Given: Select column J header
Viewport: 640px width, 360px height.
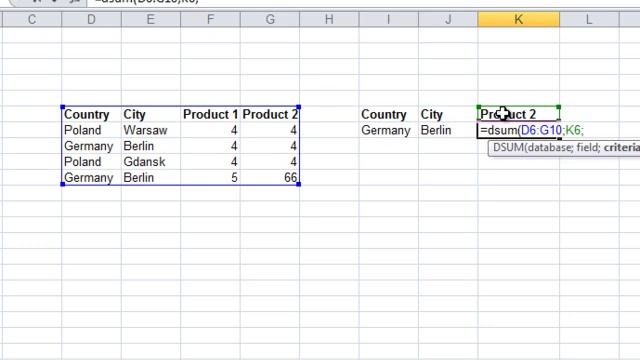Looking at the screenshot, I should [448, 19].
